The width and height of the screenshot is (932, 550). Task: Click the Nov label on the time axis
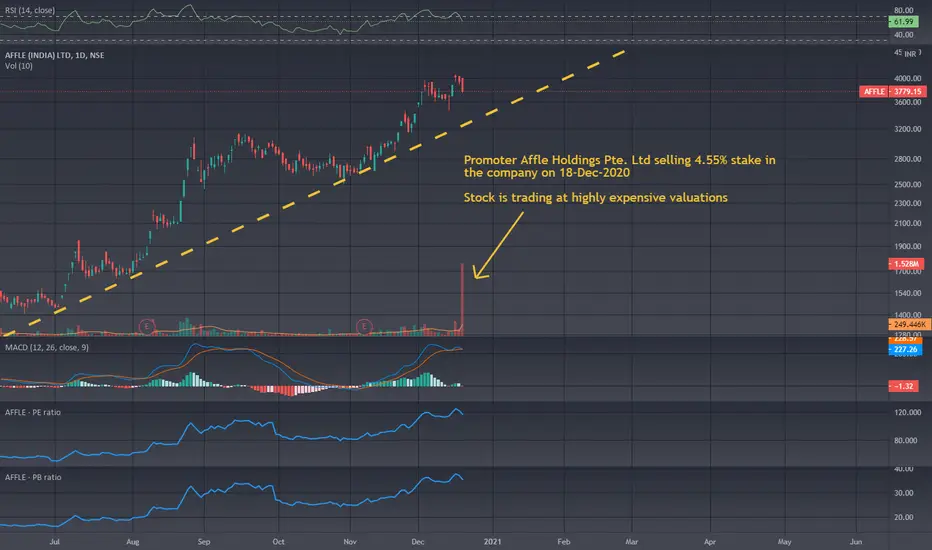pyautogui.click(x=350, y=542)
